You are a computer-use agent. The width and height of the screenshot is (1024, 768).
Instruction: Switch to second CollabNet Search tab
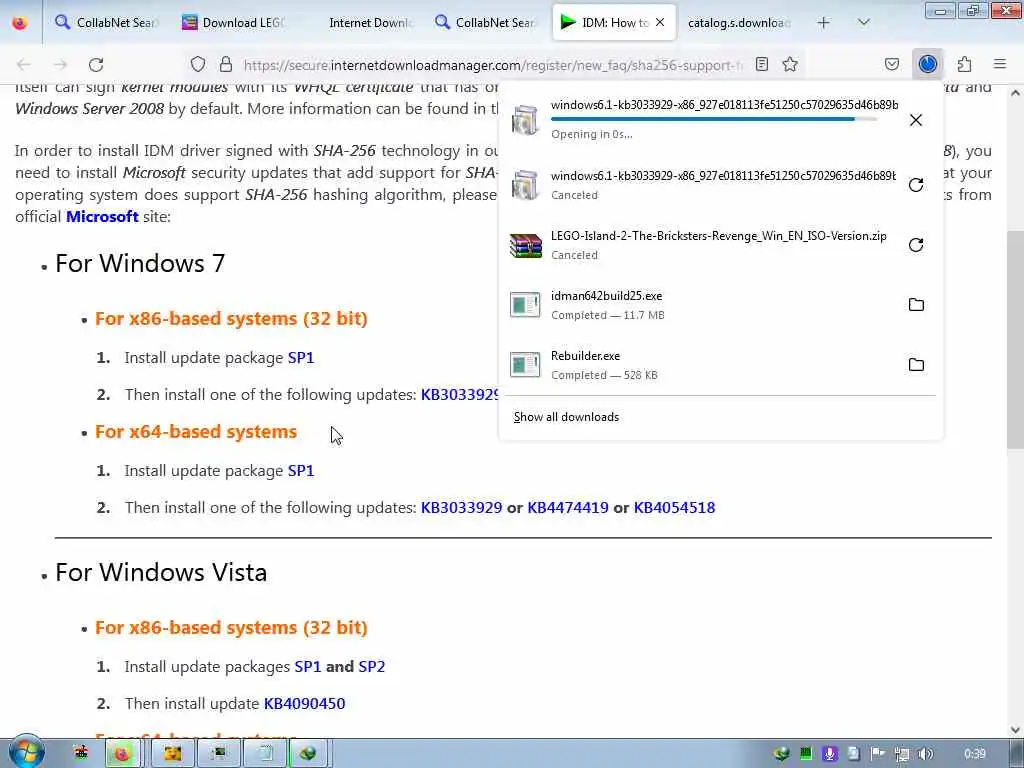pyautogui.click(x=486, y=22)
